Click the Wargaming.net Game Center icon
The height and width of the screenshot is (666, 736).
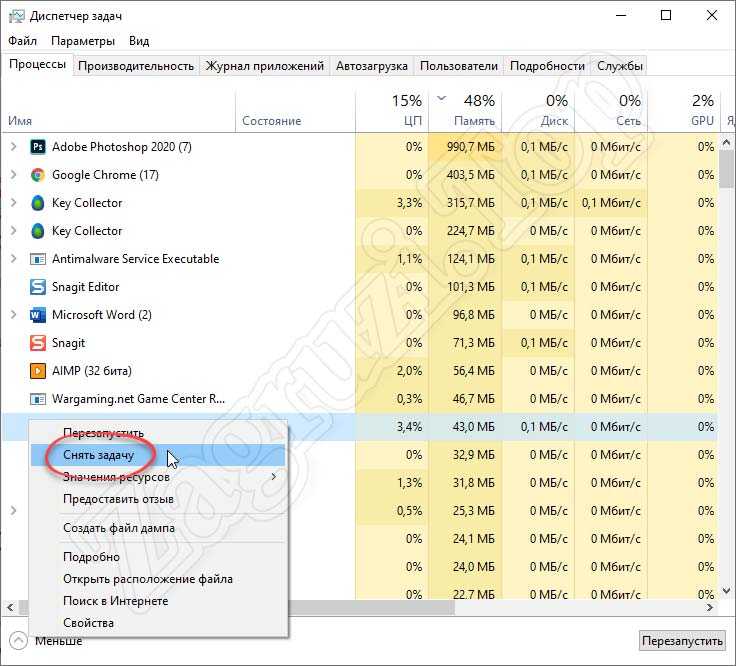[38, 399]
